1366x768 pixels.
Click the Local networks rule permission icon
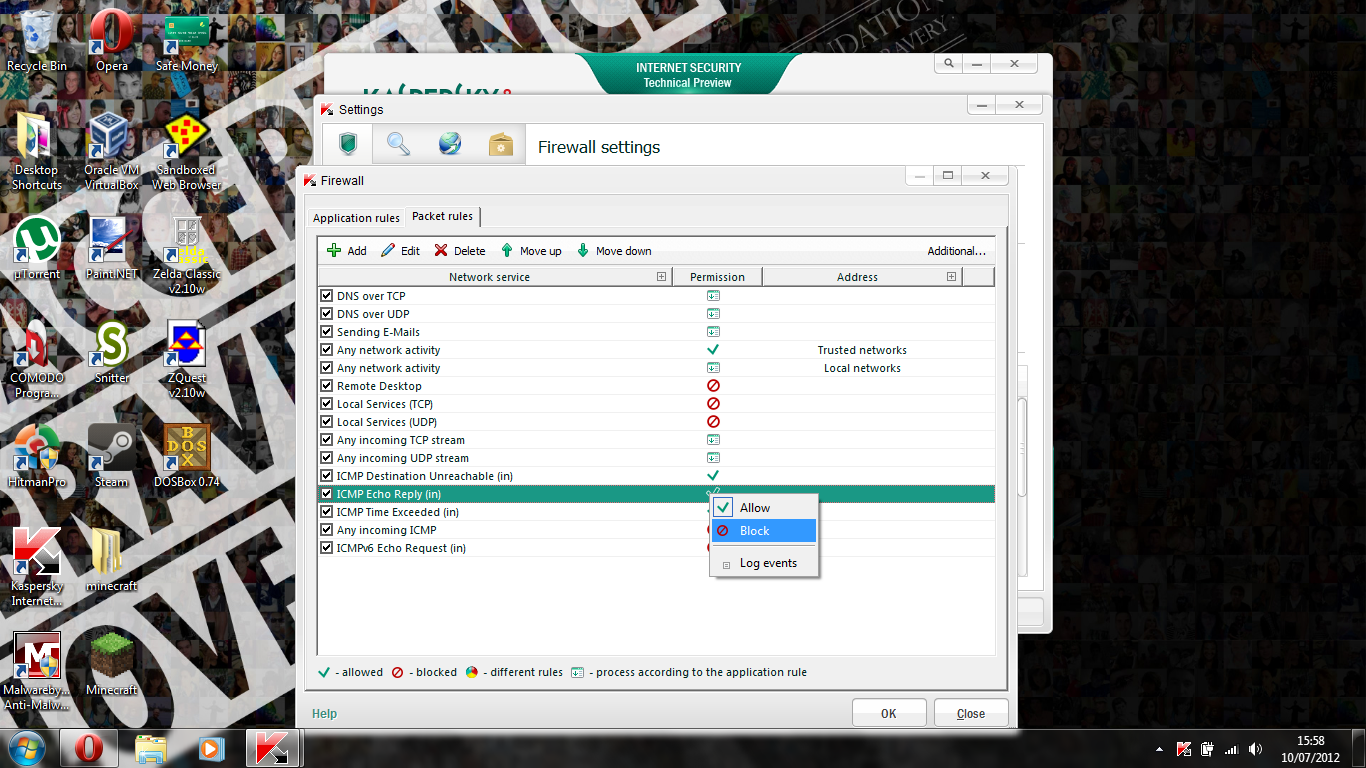(713, 368)
